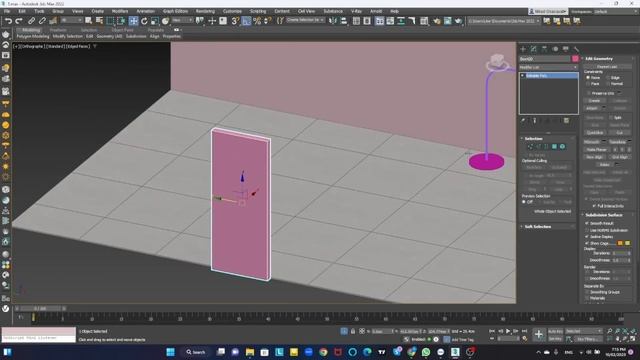Click the Mirror tool icon
640x360 pixels.
click(x=333, y=21)
